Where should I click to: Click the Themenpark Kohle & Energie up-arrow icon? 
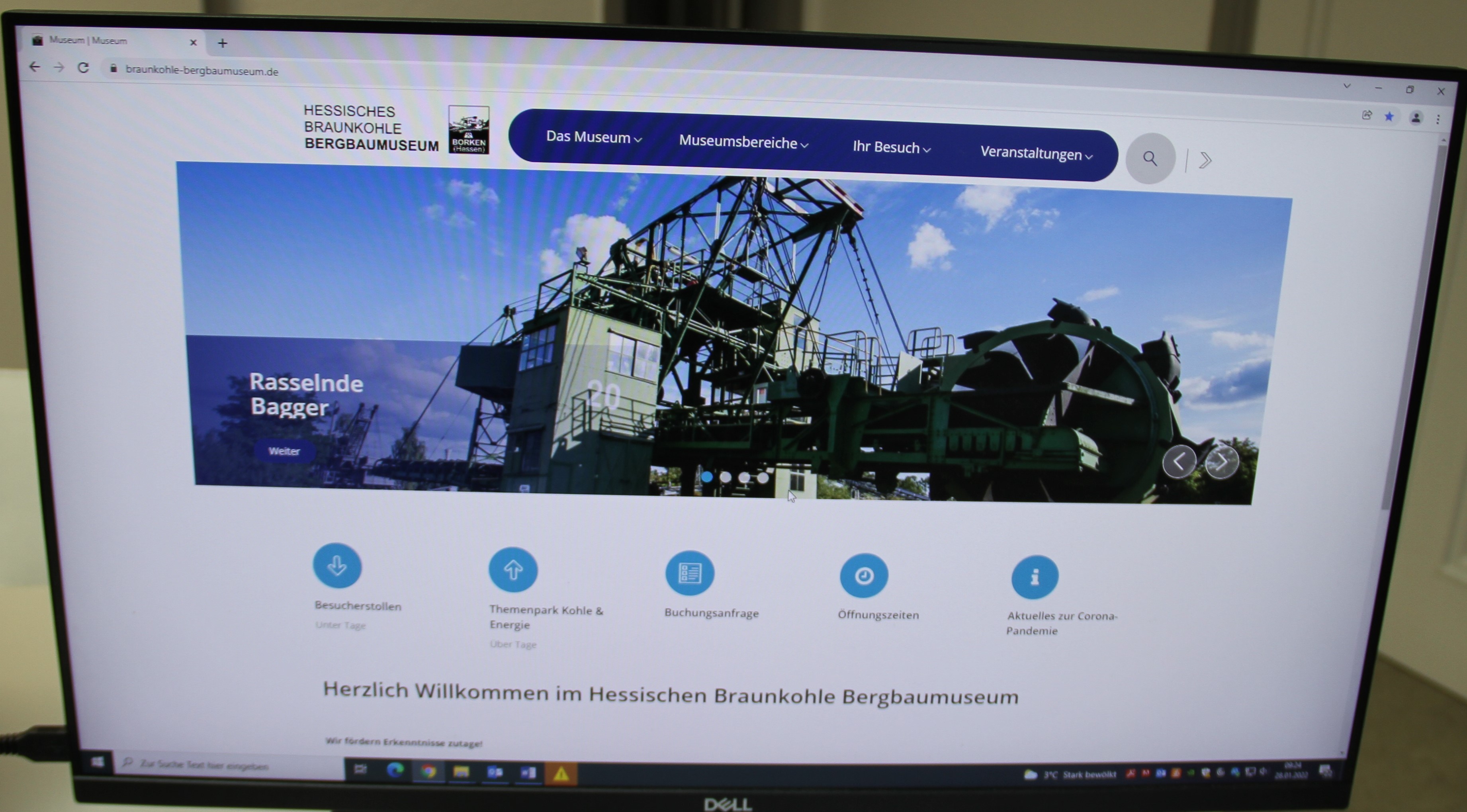513,569
